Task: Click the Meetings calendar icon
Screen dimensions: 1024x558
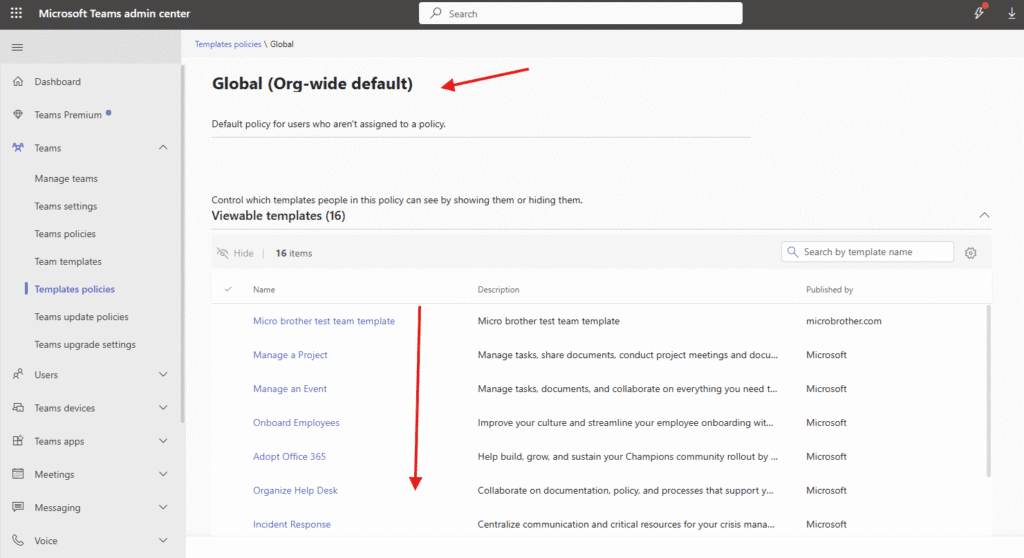Action: pos(17,474)
